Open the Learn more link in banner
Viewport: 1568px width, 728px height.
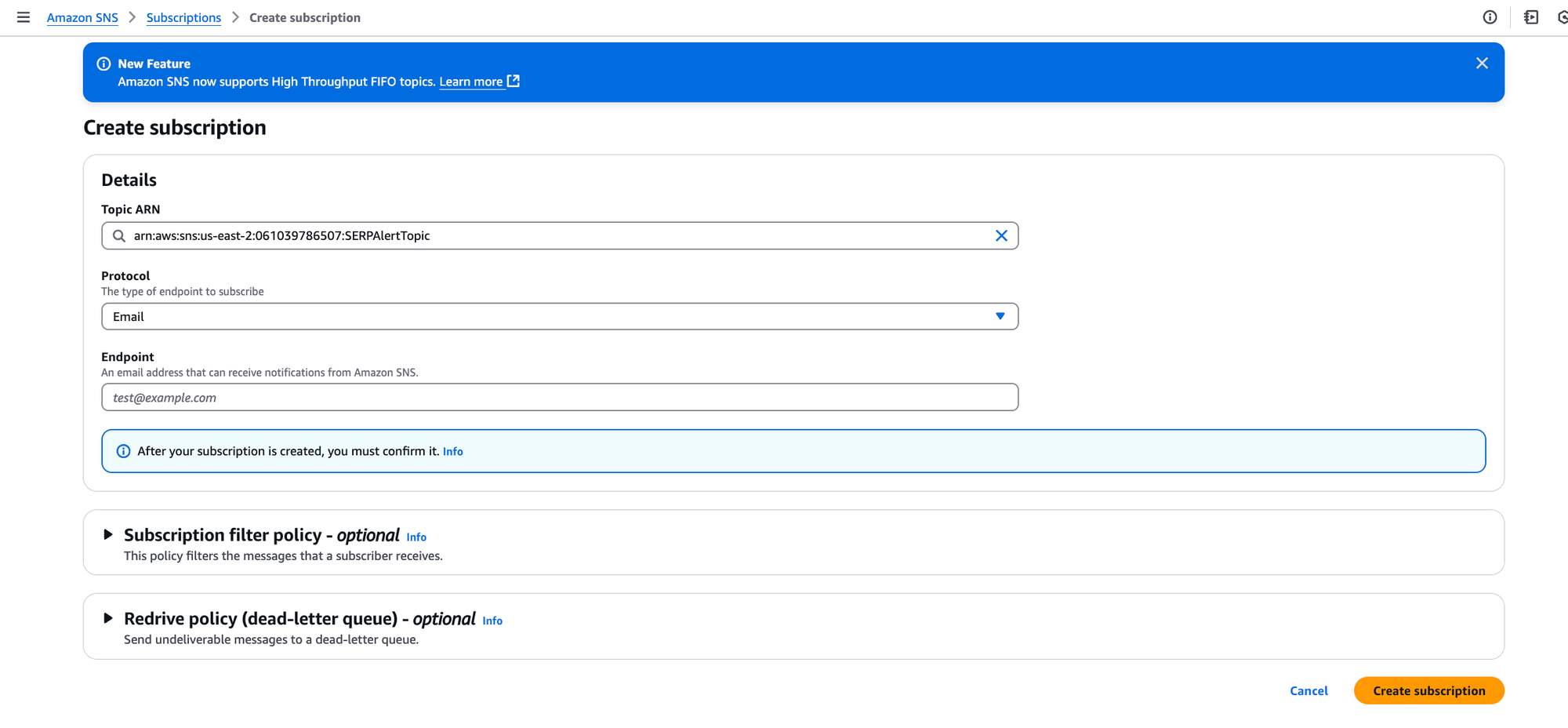click(x=479, y=82)
